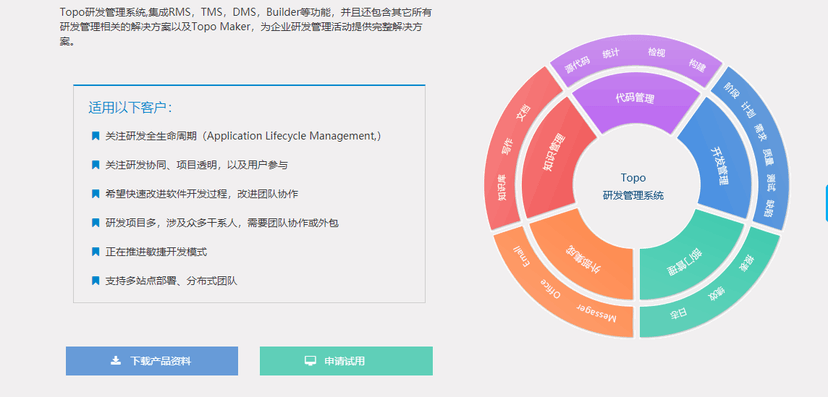Open the 下载产品资料 download button
The width and height of the screenshot is (828, 397).
[x=152, y=361]
